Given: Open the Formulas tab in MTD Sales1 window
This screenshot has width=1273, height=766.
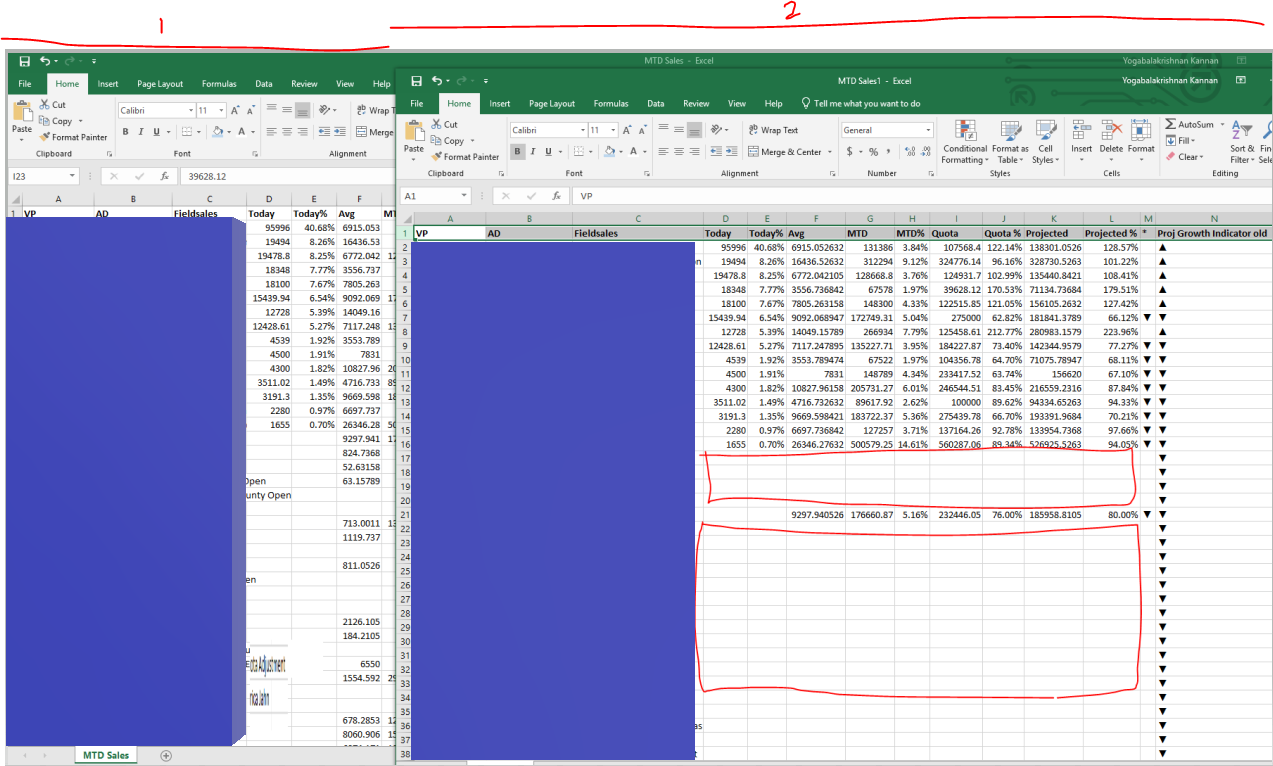Looking at the screenshot, I should [611, 103].
